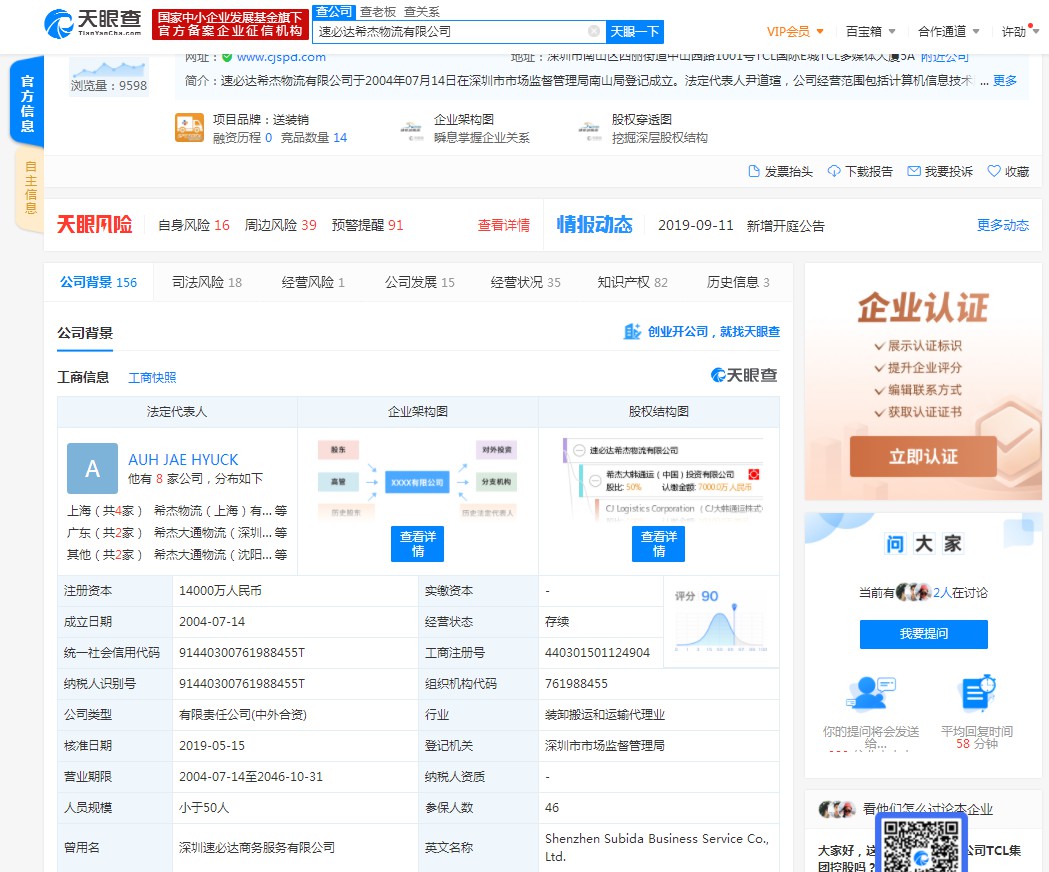This screenshot has width=1049, height=872.
Task: Click 预警提醒 91
Action: pos(367,226)
